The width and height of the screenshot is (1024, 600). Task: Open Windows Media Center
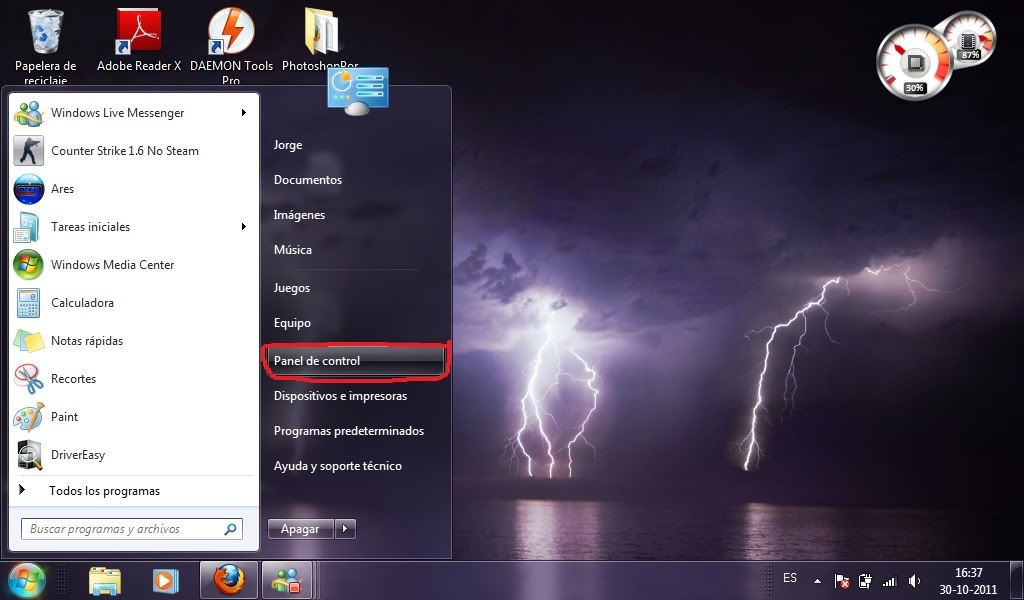coord(29,265)
